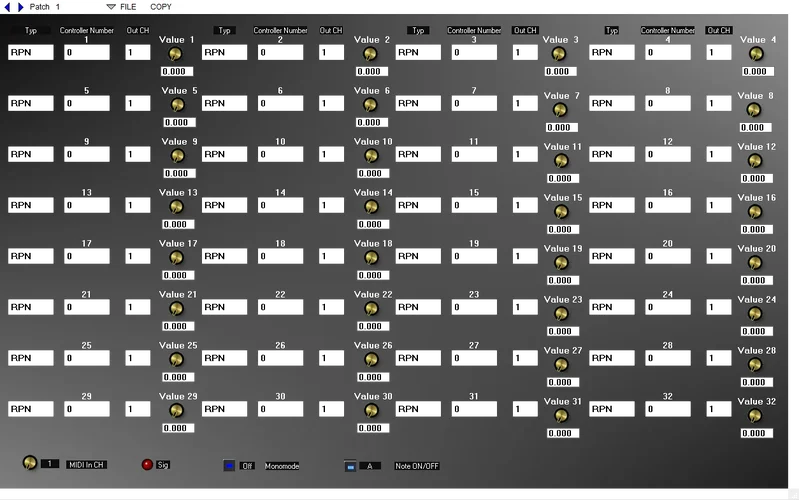Click the Value 3 knob
The width and height of the screenshot is (799, 500).
coord(558,54)
